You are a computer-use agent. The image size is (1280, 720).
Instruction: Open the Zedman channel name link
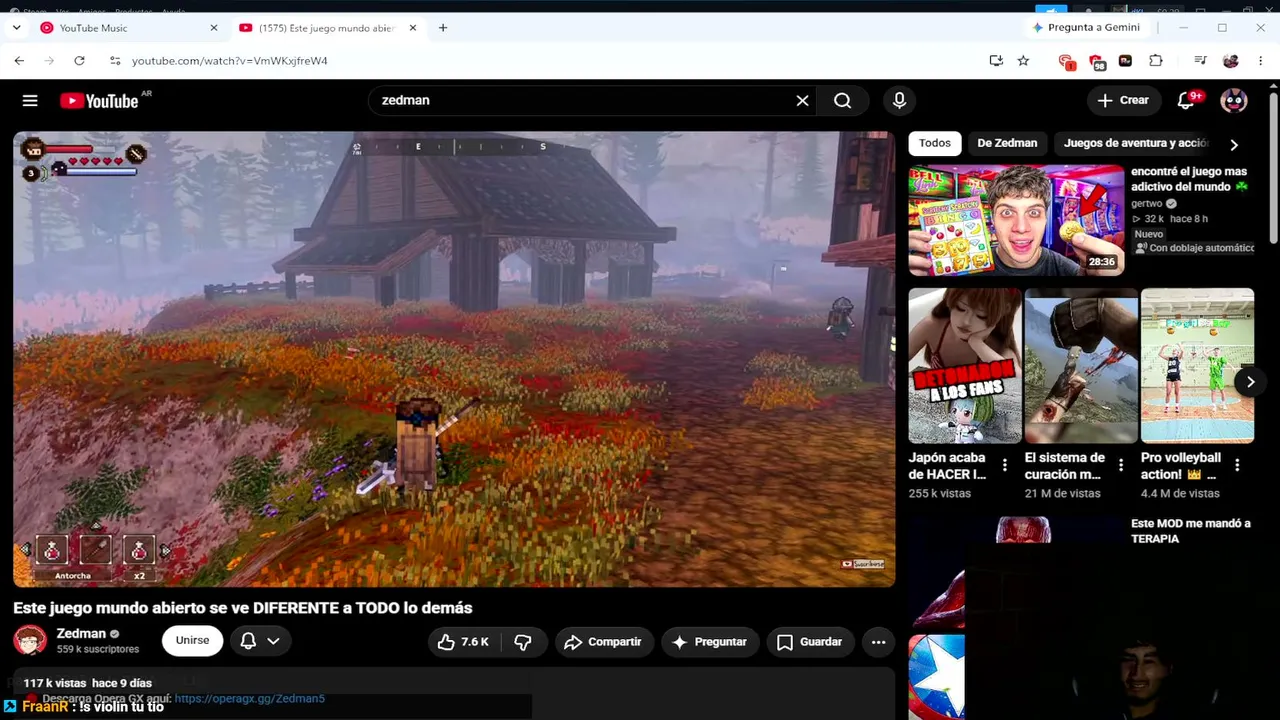click(x=81, y=633)
